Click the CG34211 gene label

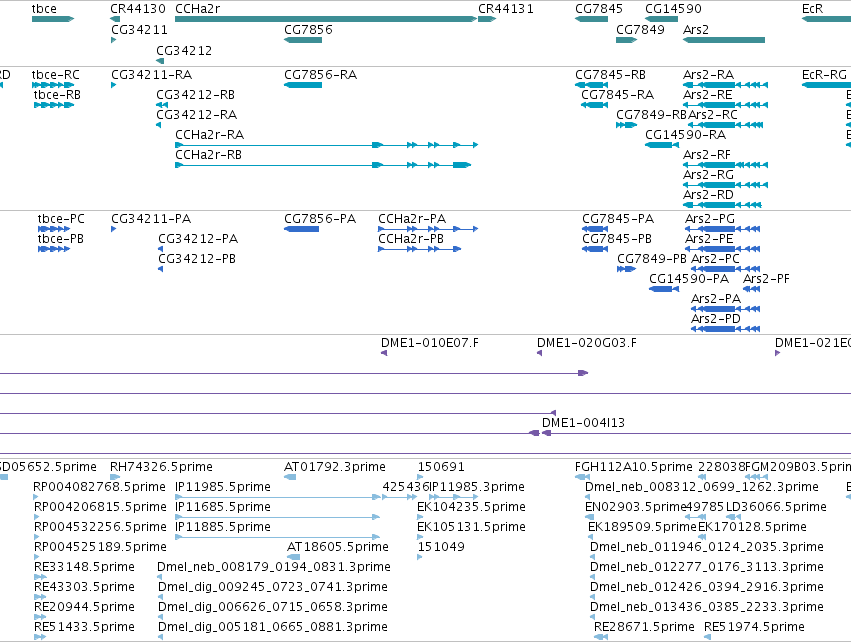[139, 29]
